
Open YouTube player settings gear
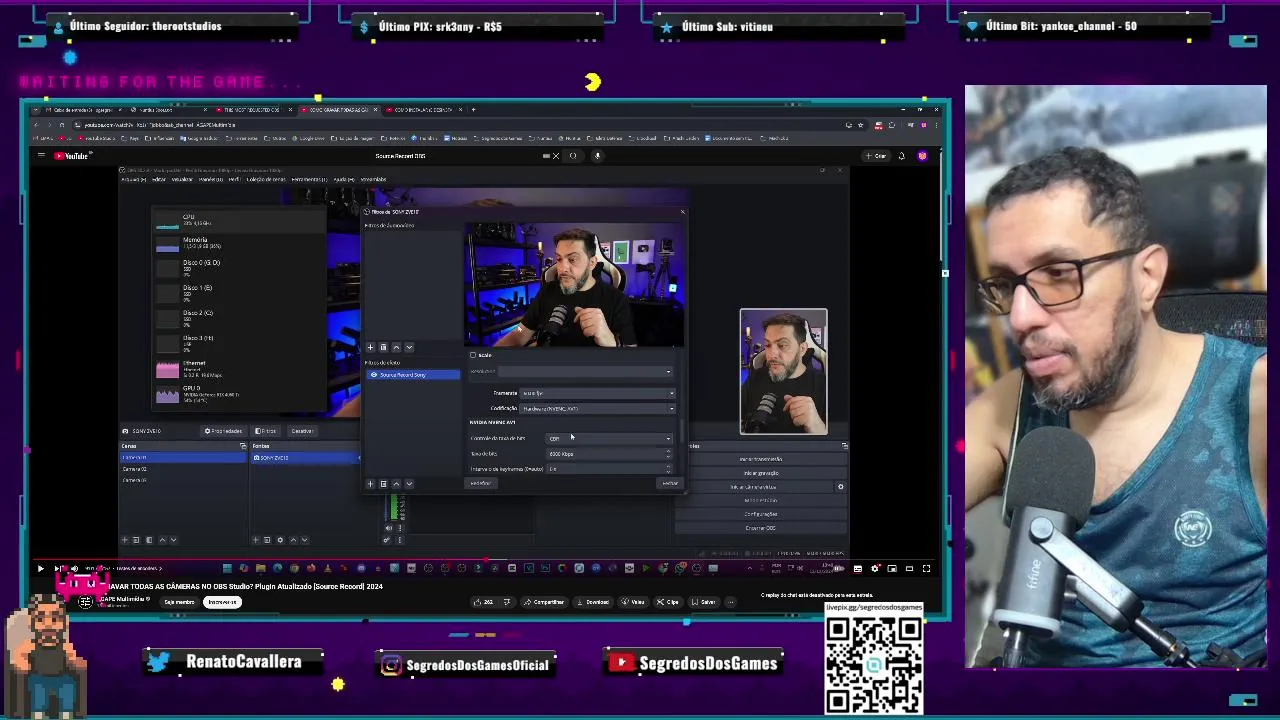coord(875,568)
